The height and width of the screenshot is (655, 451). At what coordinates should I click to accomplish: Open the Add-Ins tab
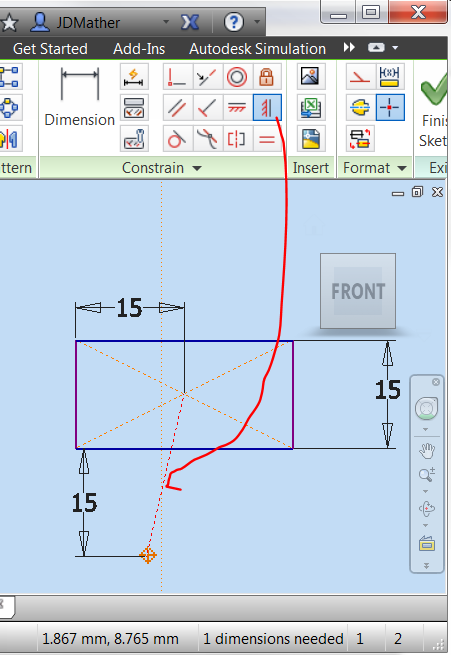point(139,49)
